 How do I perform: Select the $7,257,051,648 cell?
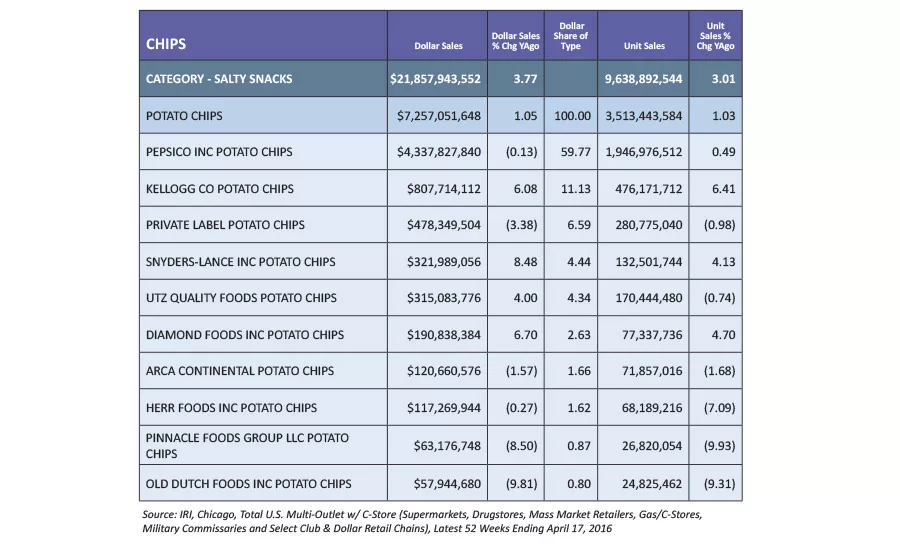point(439,116)
